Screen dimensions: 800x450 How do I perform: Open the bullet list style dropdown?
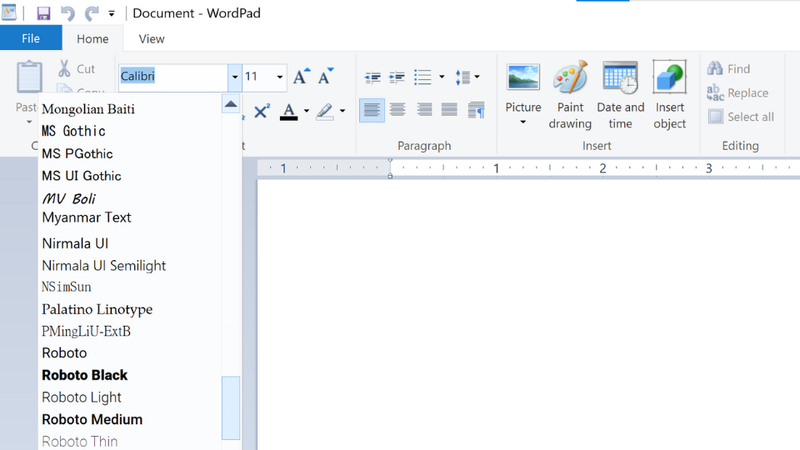tap(442, 77)
